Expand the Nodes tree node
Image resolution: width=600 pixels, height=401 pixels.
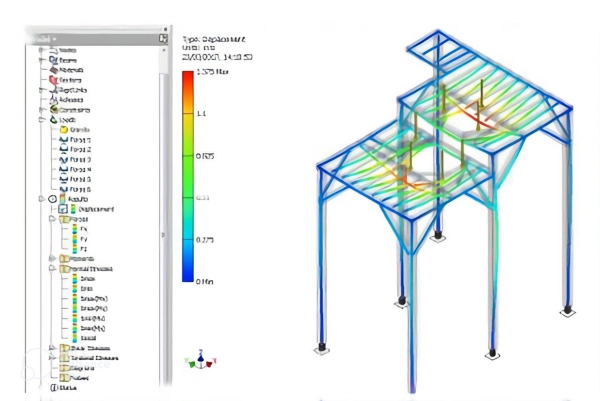click(x=42, y=50)
